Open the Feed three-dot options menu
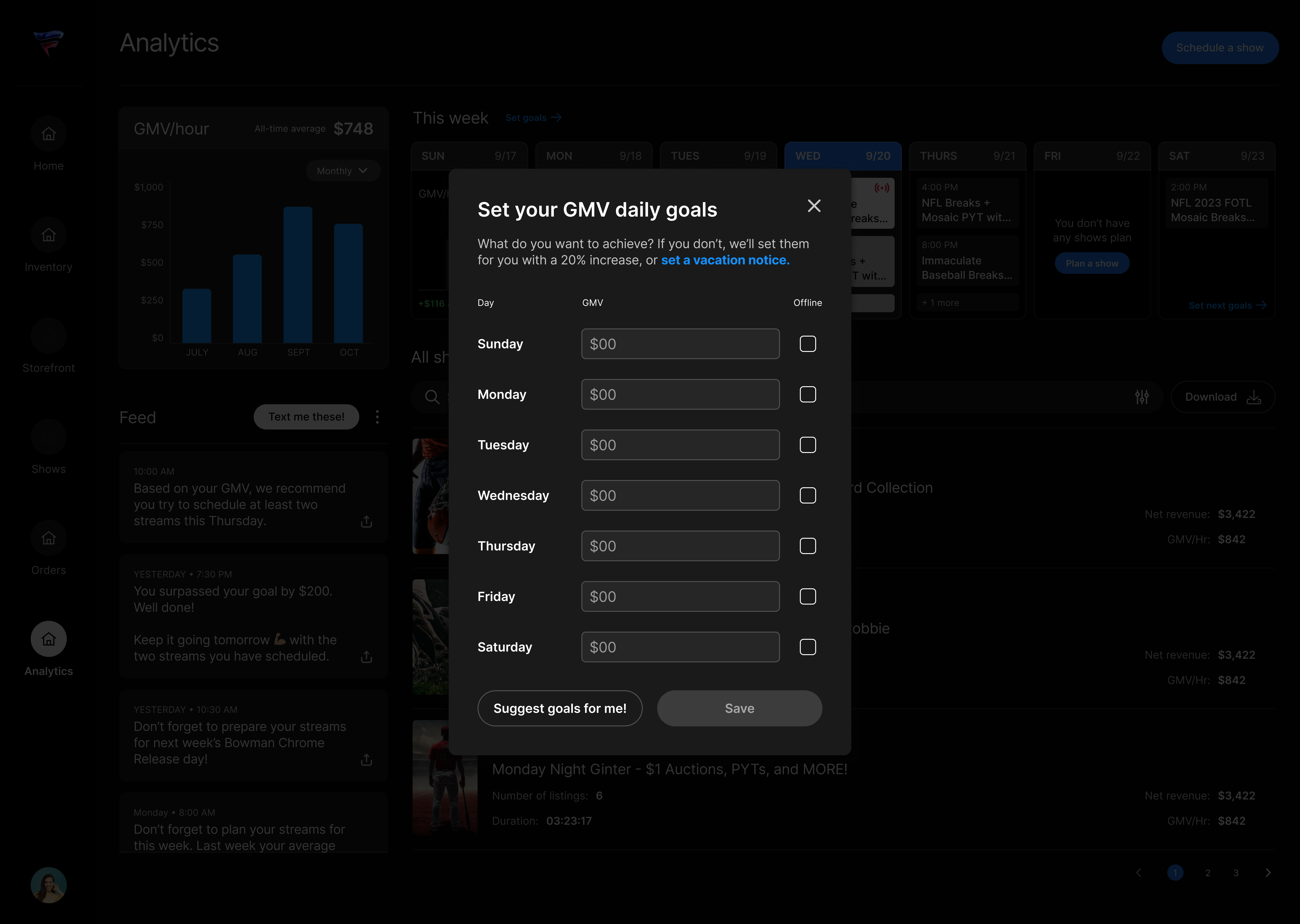 click(377, 417)
